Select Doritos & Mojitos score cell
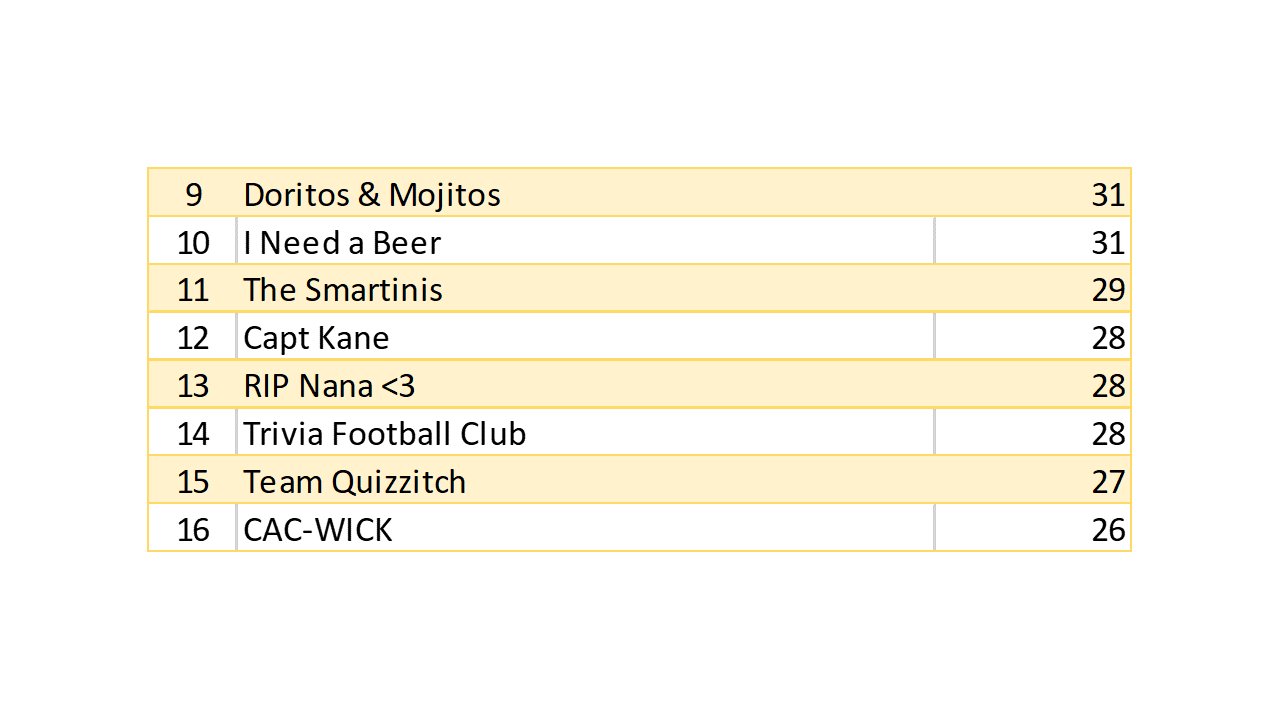 coord(1108,194)
